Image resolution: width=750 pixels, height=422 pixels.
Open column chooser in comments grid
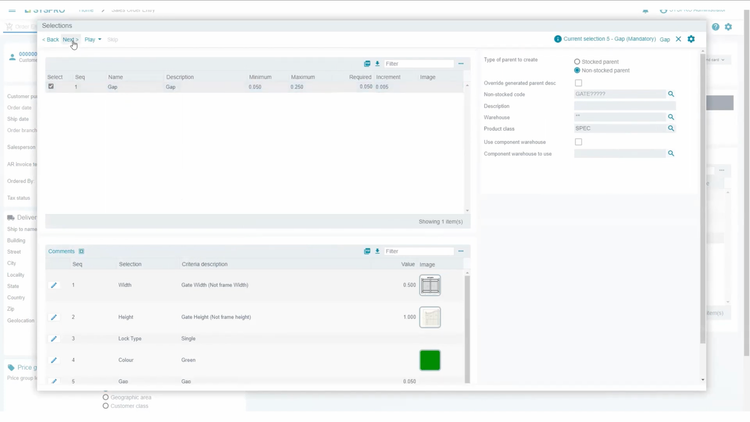point(367,251)
